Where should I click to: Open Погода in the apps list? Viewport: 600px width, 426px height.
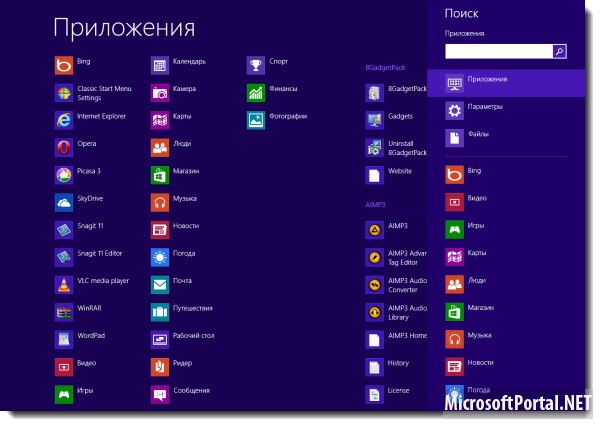pos(173,257)
